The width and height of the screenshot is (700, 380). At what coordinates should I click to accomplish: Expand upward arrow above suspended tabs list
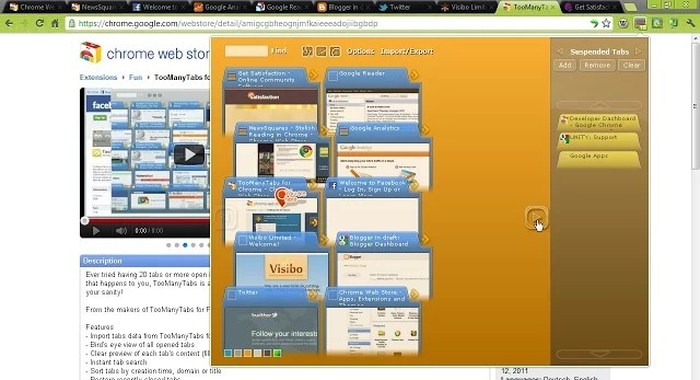(x=599, y=105)
